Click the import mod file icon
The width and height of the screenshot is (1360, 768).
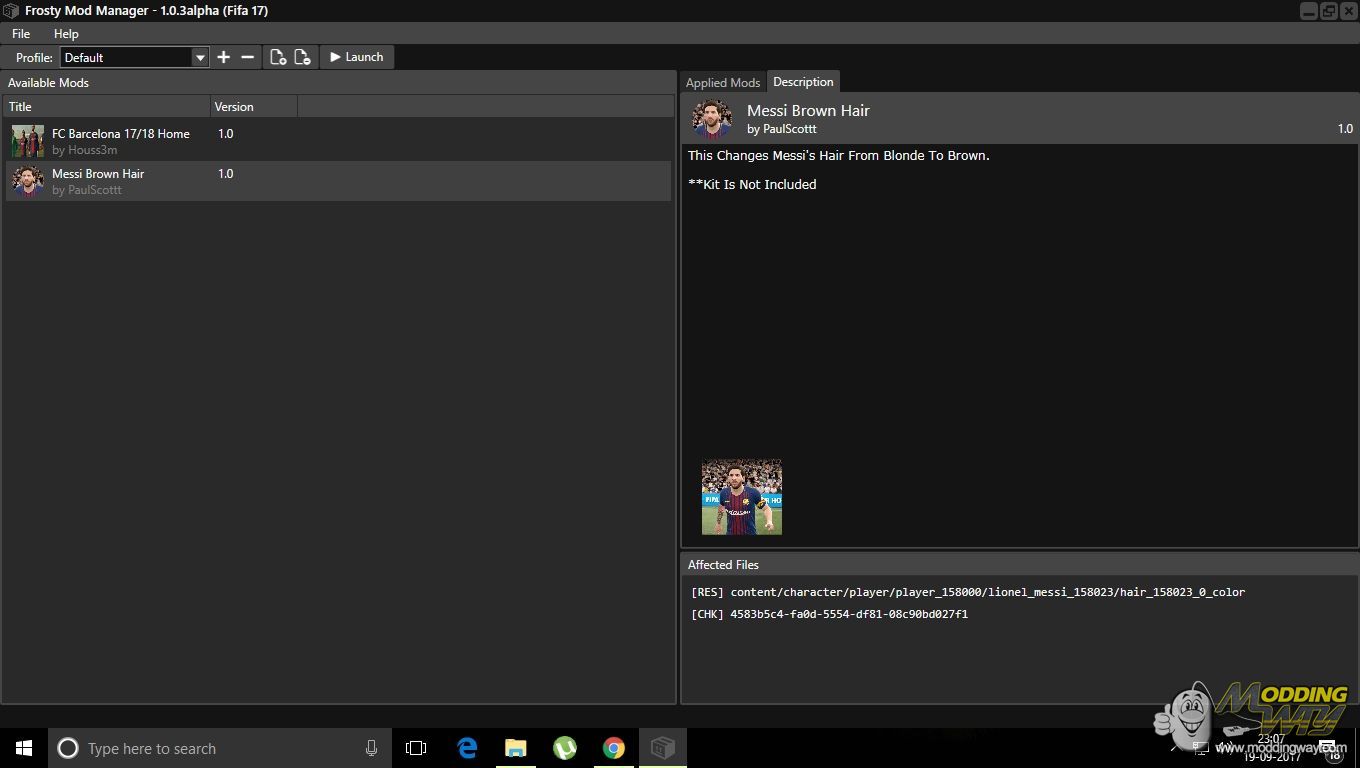(x=278, y=57)
